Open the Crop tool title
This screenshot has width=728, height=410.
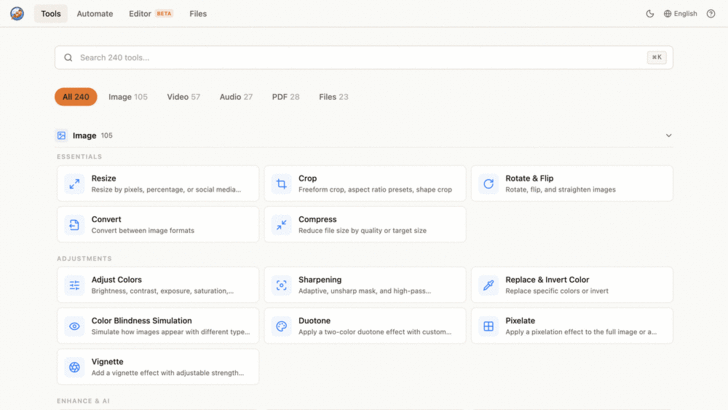(307, 178)
